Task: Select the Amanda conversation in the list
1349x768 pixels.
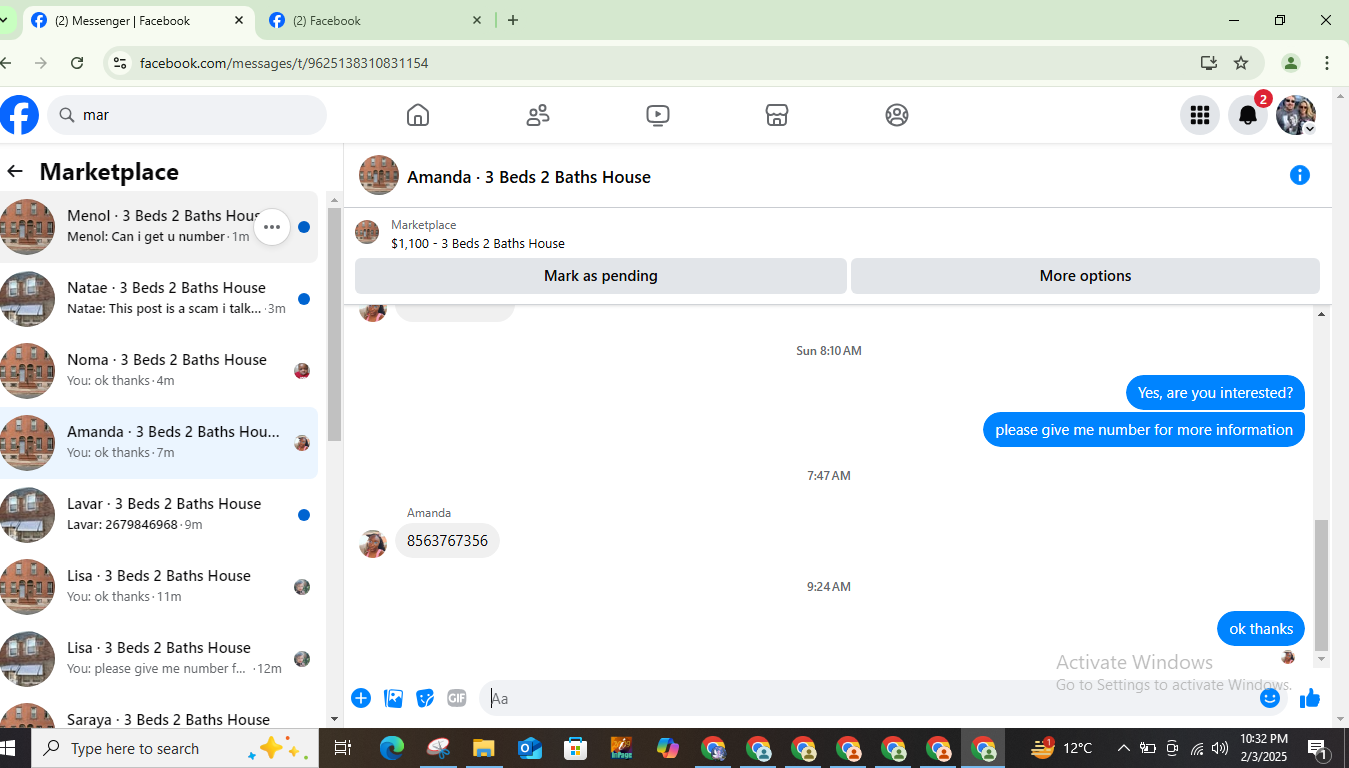Action: tap(159, 443)
